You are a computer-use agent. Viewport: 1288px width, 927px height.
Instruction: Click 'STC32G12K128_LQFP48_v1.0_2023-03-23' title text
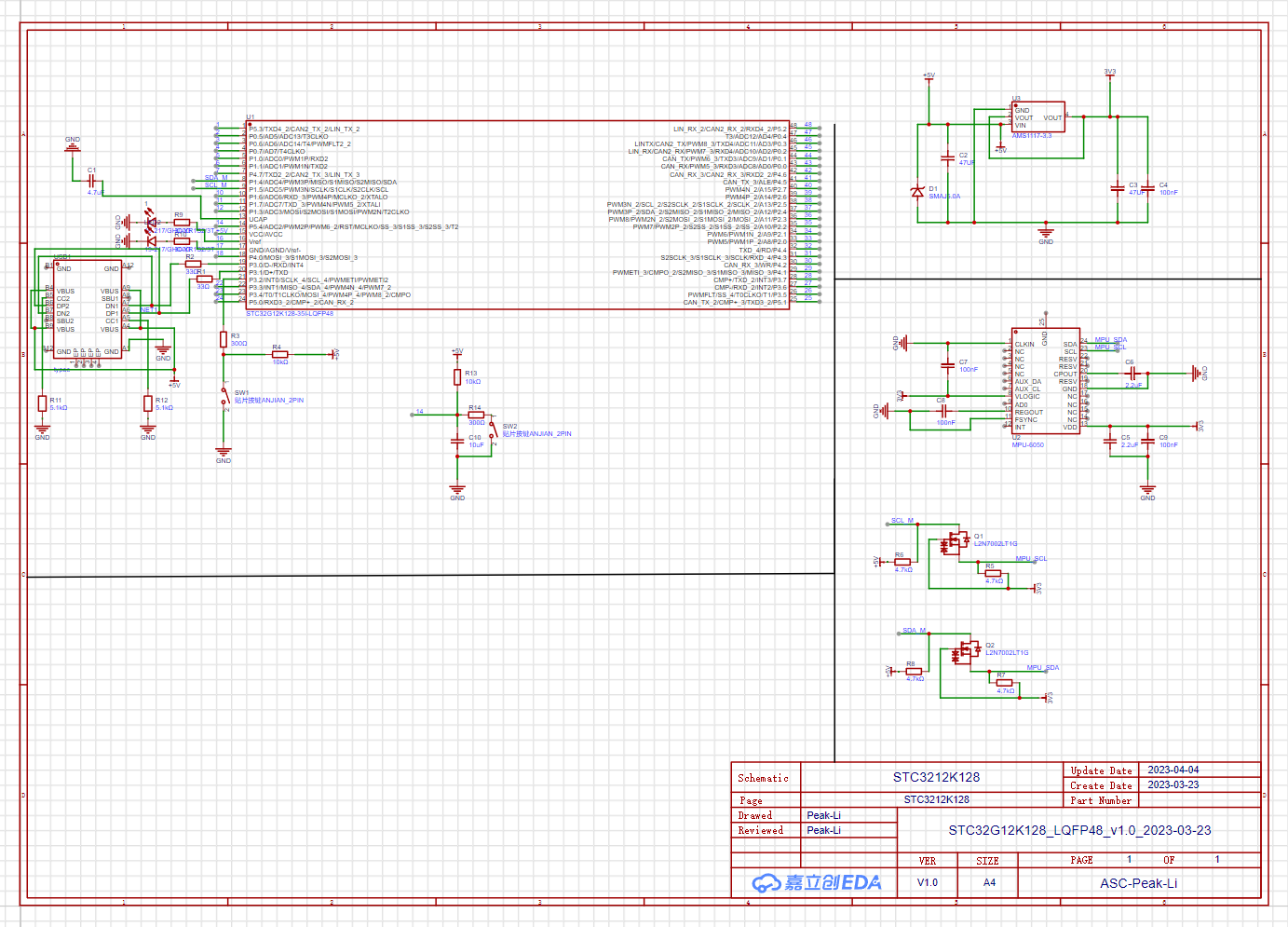[x=1079, y=830]
